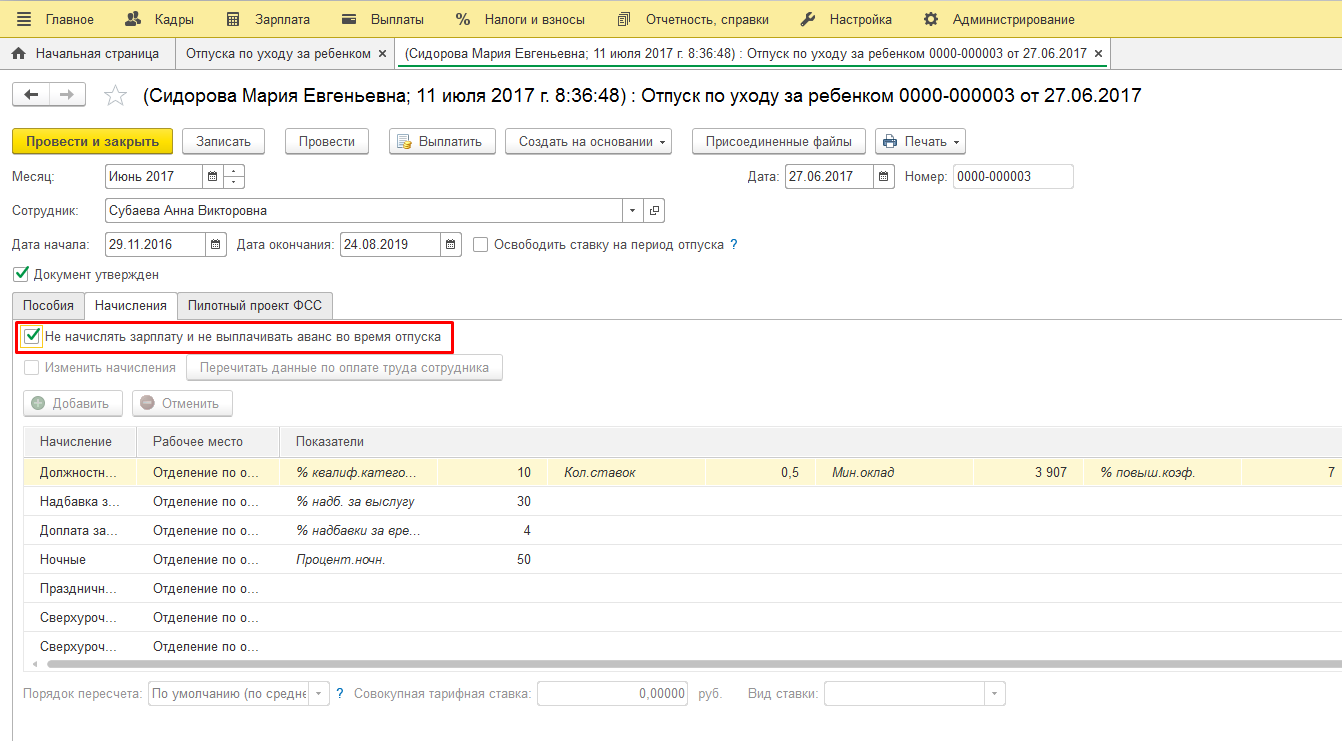Screen dimensions: 1342x741
Task: Expand Создать на основании dropdown
Action: click(x=587, y=142)
